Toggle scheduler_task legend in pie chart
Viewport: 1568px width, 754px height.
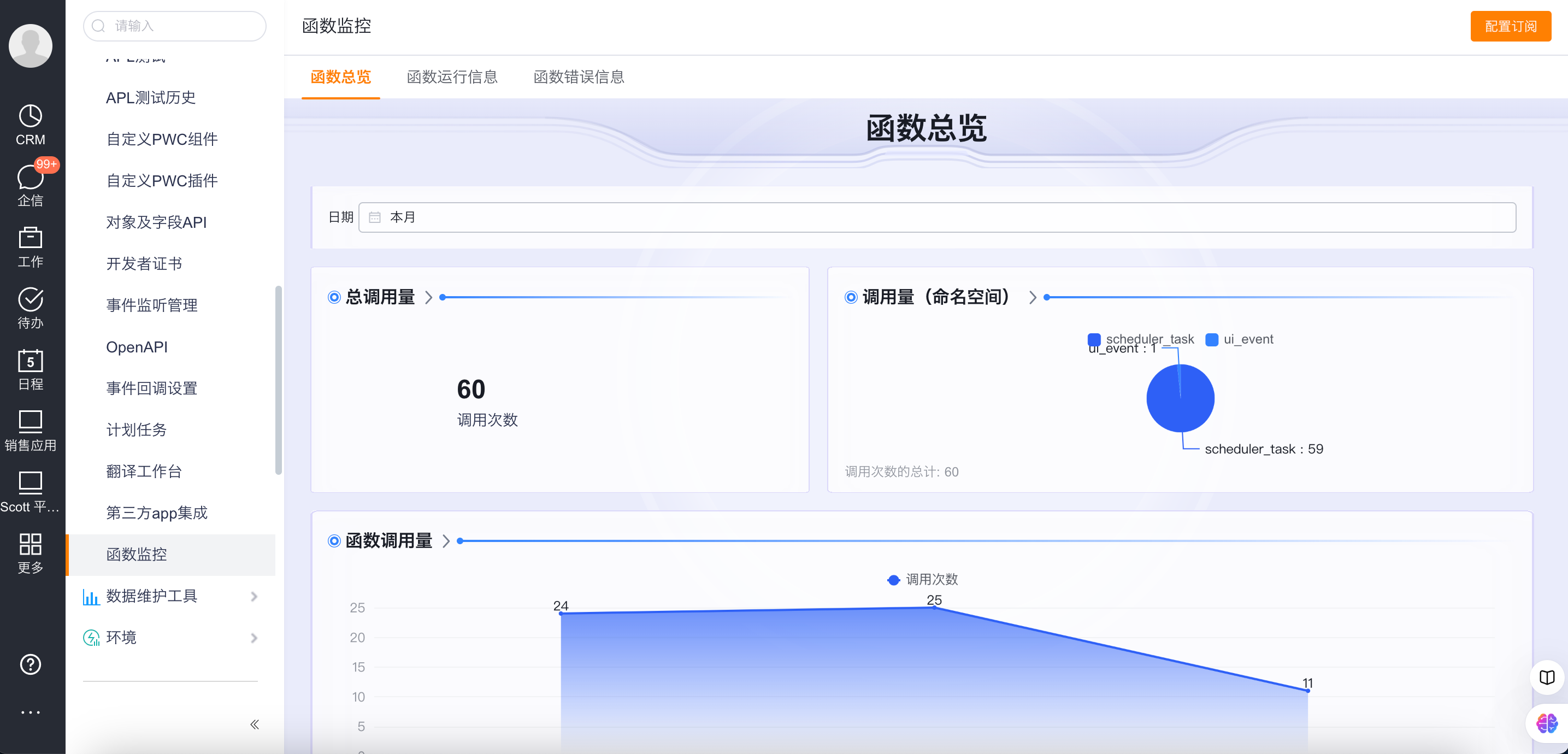point(1140,339)
